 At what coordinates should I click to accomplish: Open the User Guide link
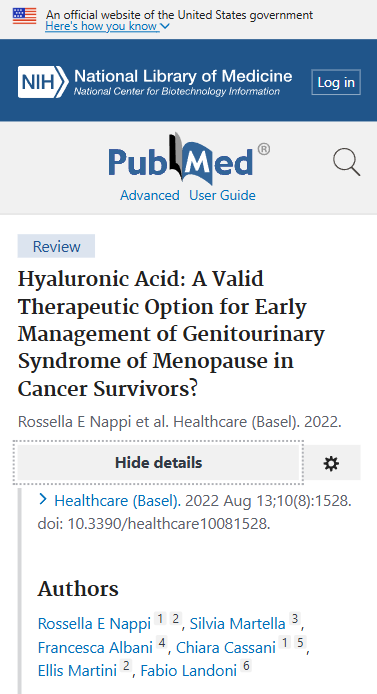[x=223, y=195]
